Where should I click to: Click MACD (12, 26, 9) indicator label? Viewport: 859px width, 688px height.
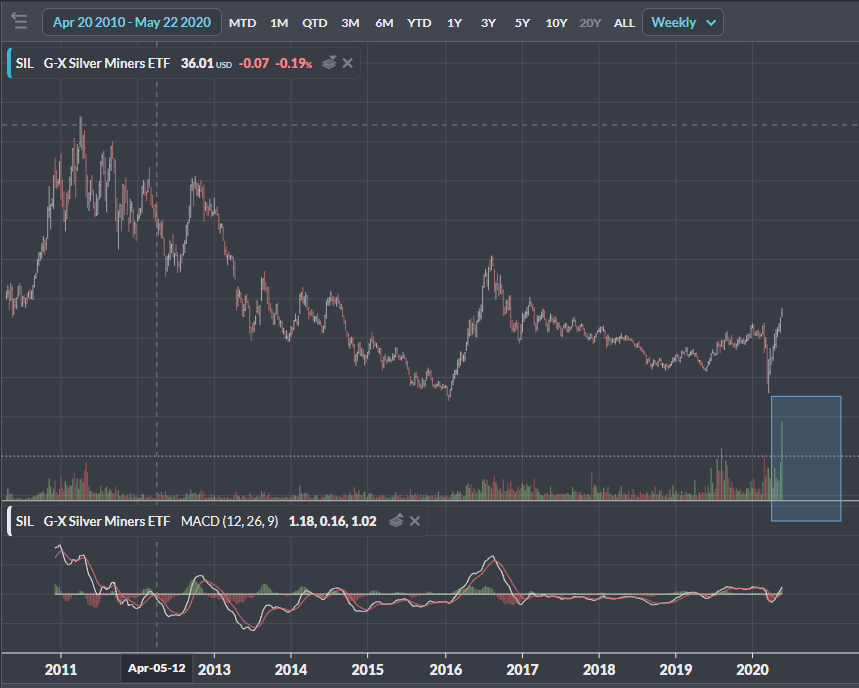tap(230, 521)
